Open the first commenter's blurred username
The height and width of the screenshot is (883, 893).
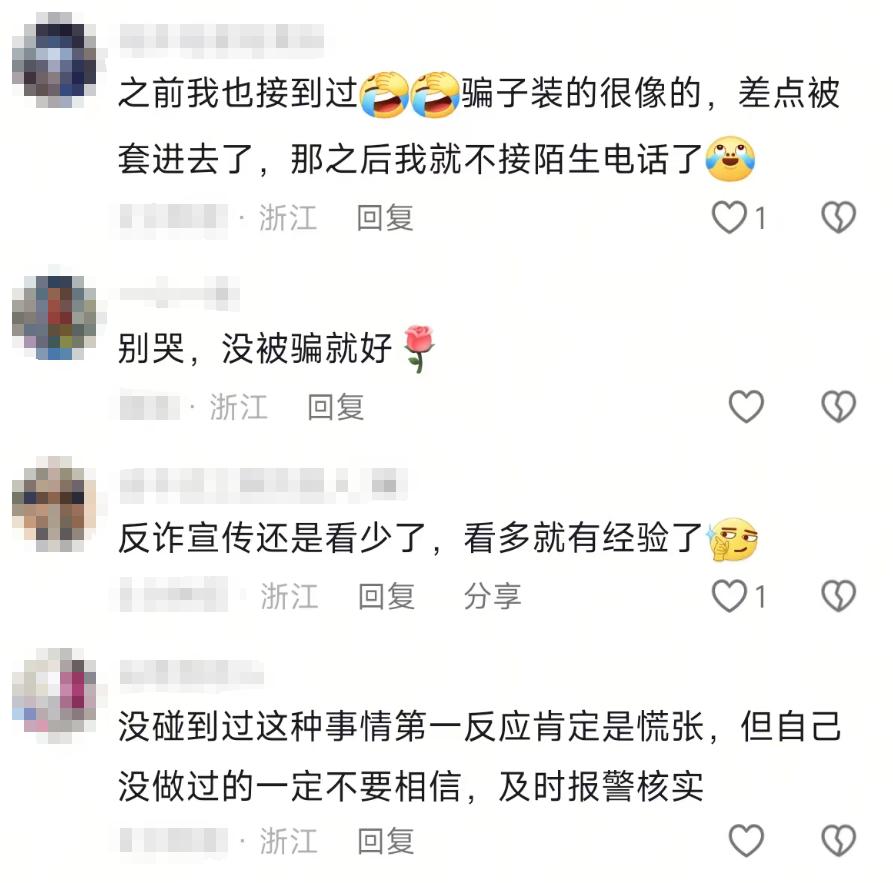click(x=222, y=40)
